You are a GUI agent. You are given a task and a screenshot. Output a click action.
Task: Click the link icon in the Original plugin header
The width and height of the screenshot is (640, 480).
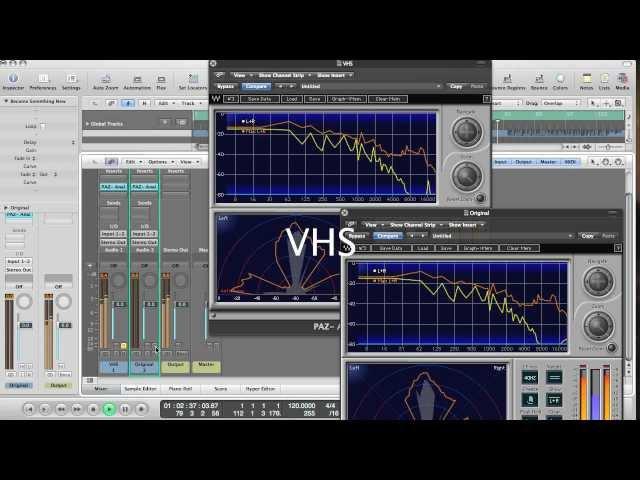[x=351, y=224]
